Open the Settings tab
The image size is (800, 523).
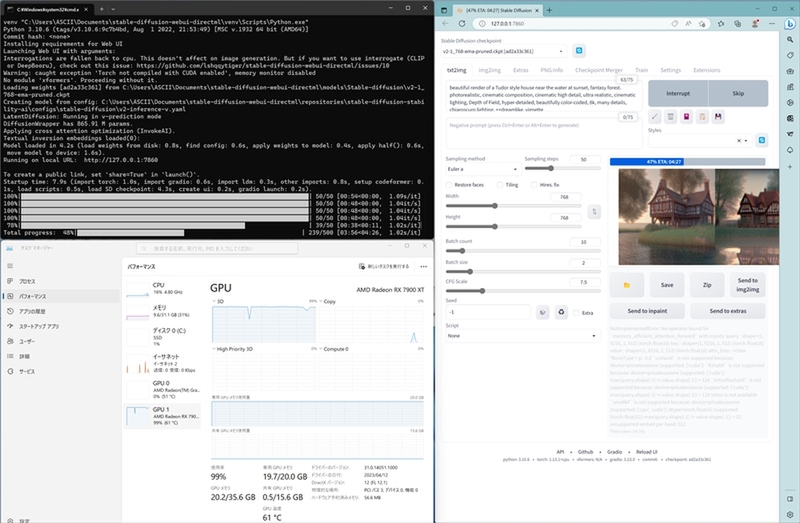[x=670, y=70]
